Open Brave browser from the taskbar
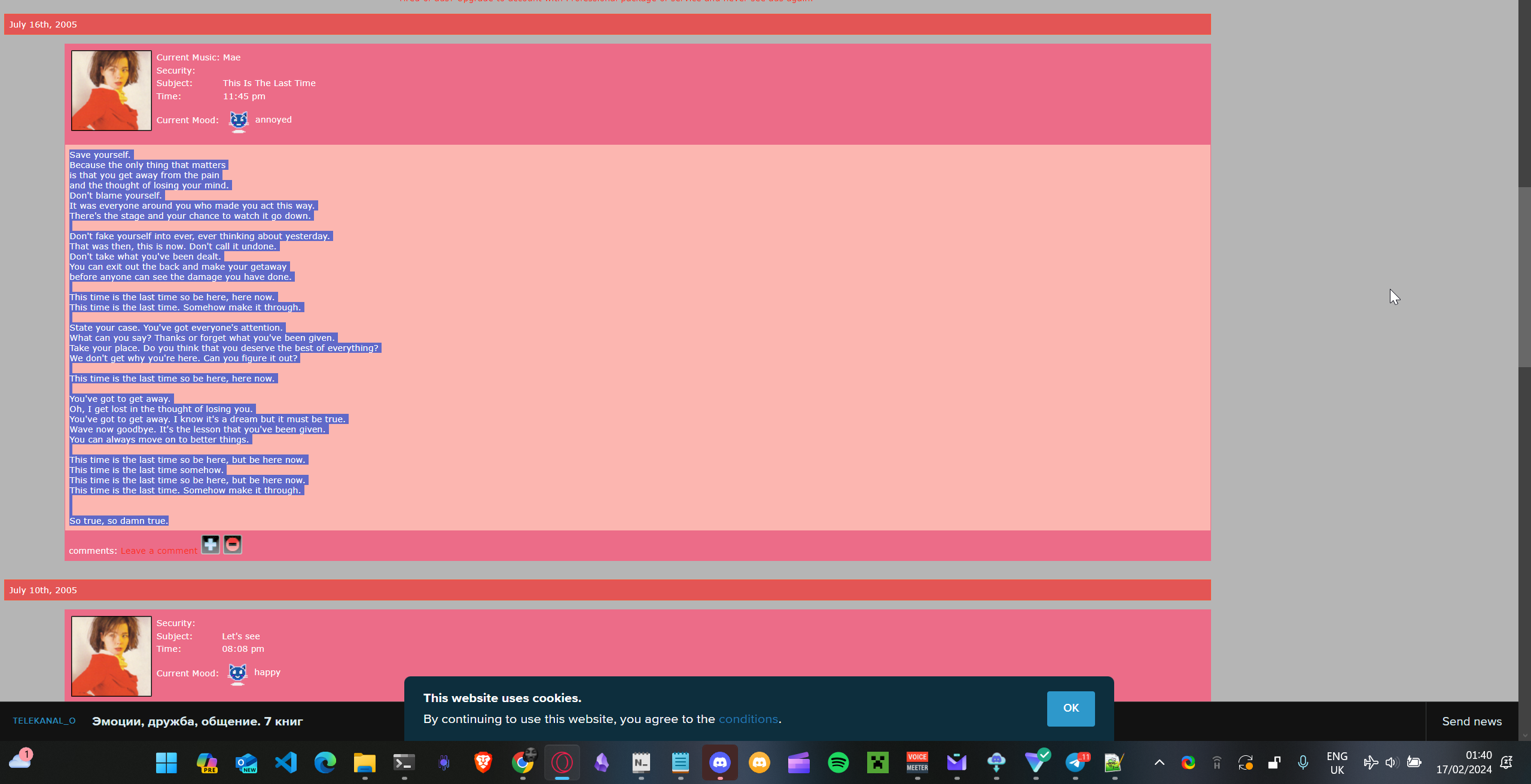This screenshot has width=1531, height=784. pyautogui.click(x=483, y=762)
